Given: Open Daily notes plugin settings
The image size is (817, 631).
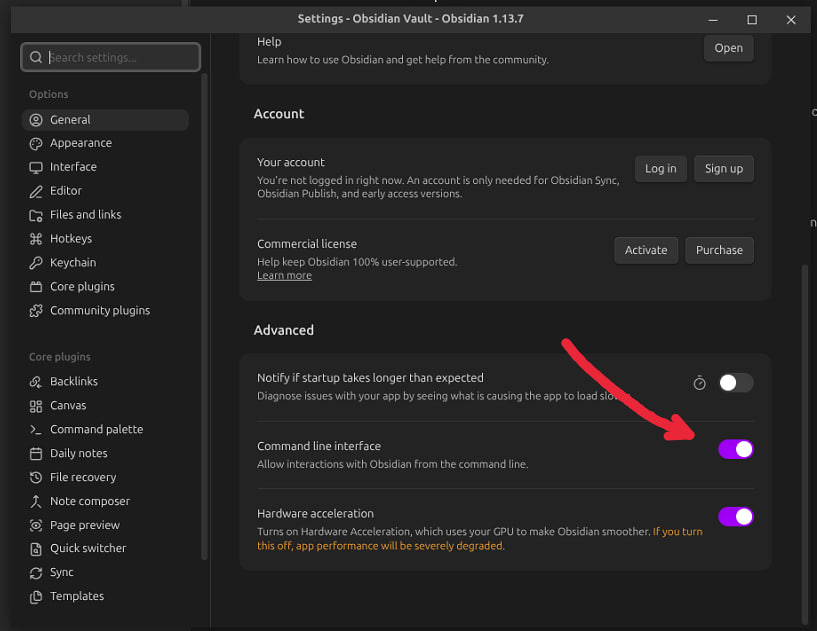Looking at the screenshot, I should pyautogui.click(x=105, y=454).
